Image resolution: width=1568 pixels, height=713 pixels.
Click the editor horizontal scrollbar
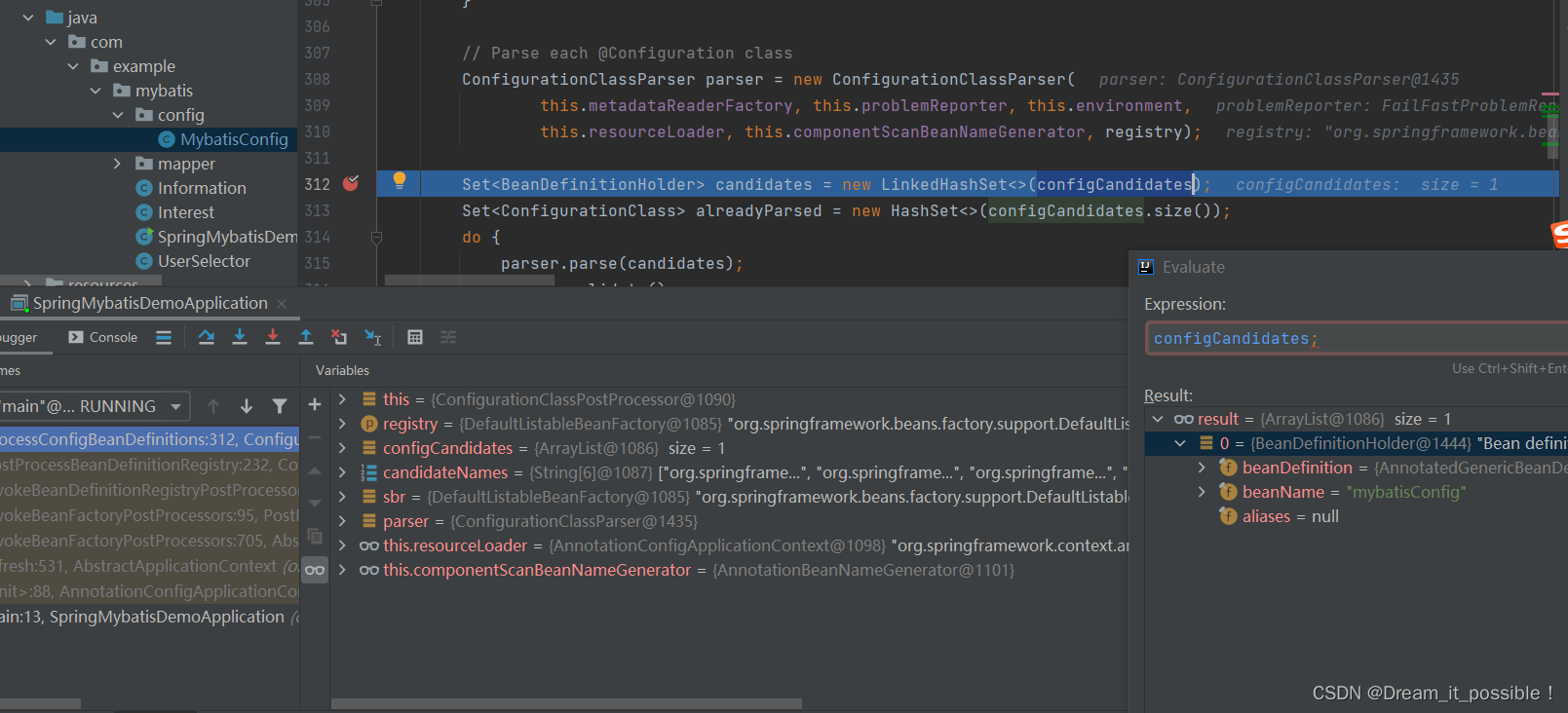coord(470,281)
